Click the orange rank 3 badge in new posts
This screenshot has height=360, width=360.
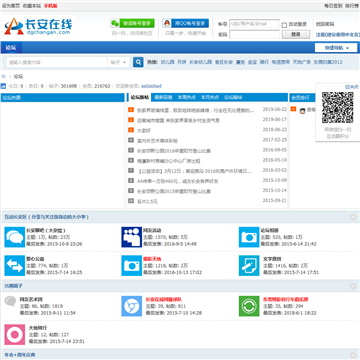click(x=131, y=130)
